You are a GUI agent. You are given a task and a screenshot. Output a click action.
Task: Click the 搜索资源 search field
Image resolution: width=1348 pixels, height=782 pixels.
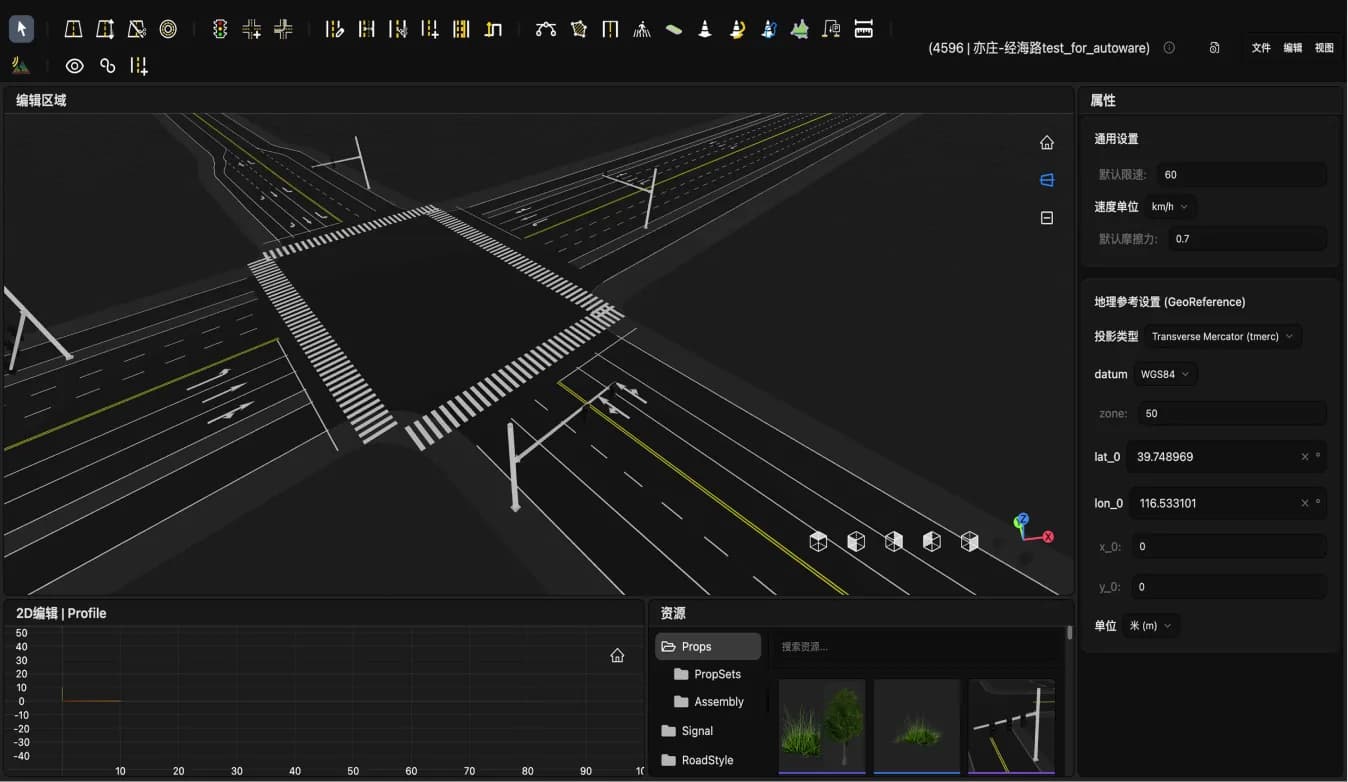click(x=916, y=647)
